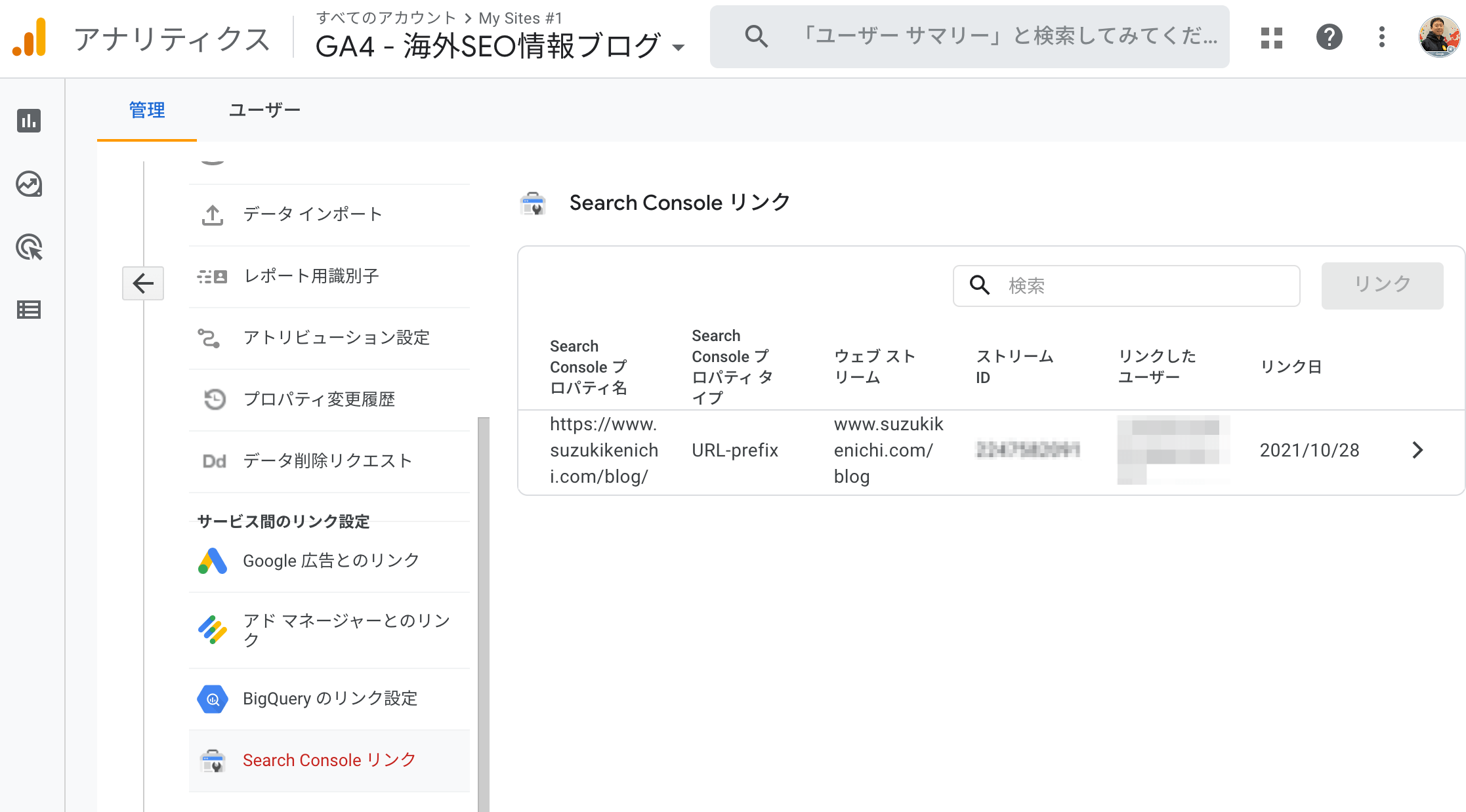Switch to the ユーザー tab

pos(264,110)
